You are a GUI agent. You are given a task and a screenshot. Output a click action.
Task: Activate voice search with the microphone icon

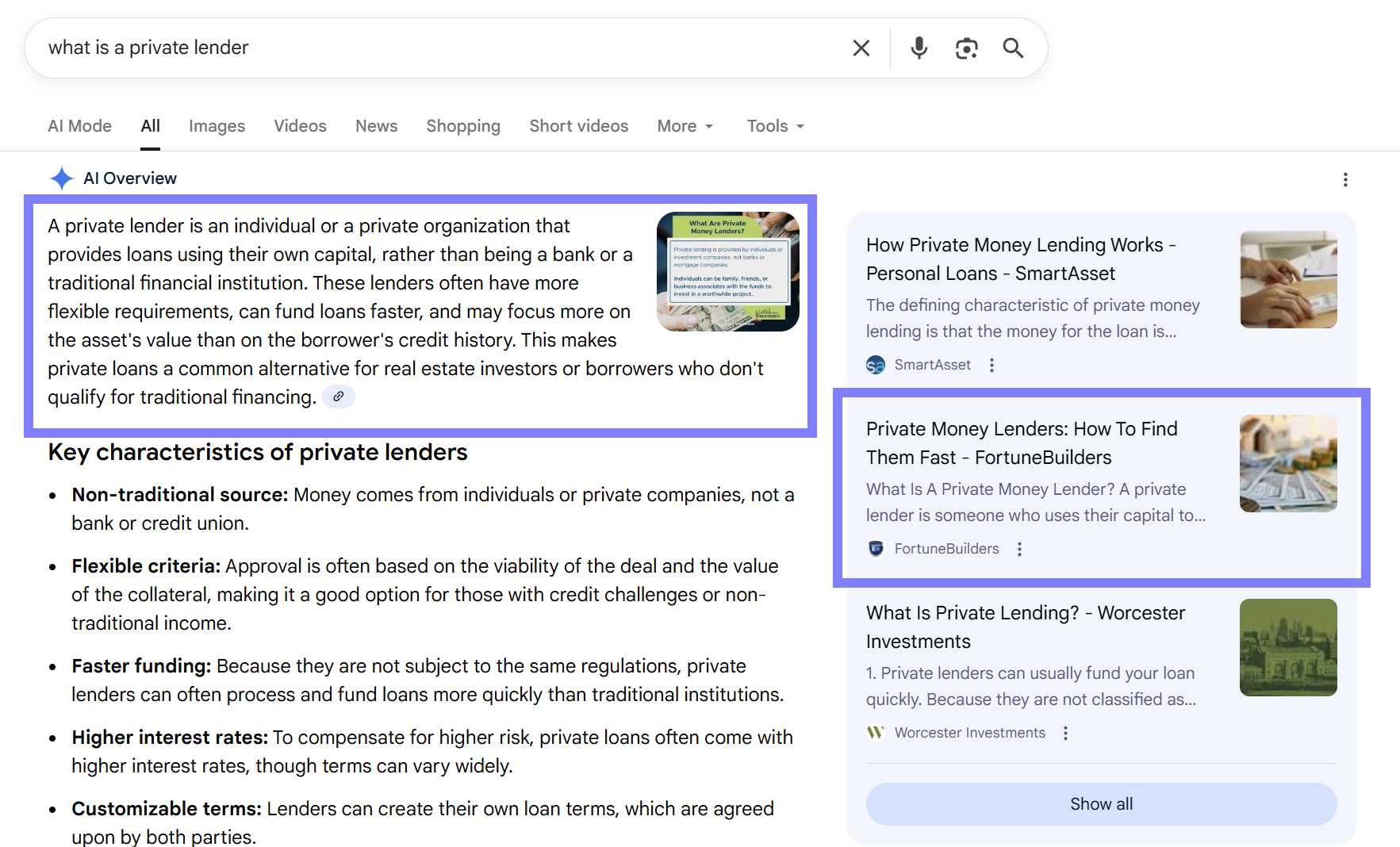(x=919, y=48)
